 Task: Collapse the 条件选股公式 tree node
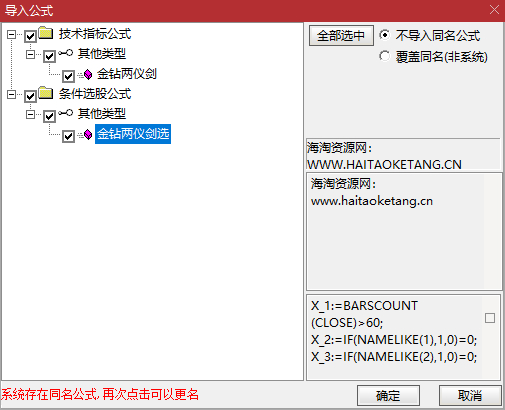[11, 94]
